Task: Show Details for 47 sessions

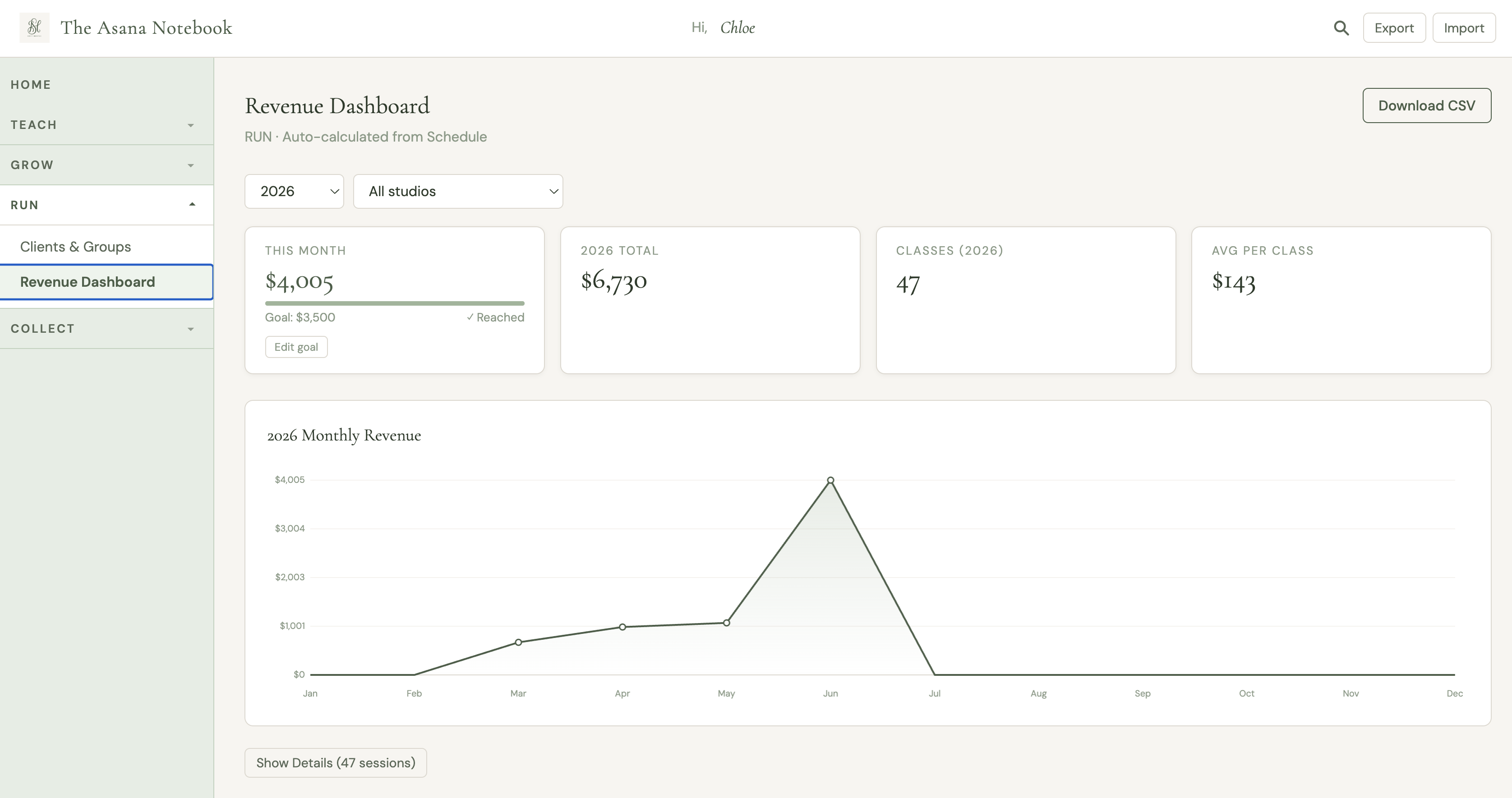Action: tap(336, 763)
